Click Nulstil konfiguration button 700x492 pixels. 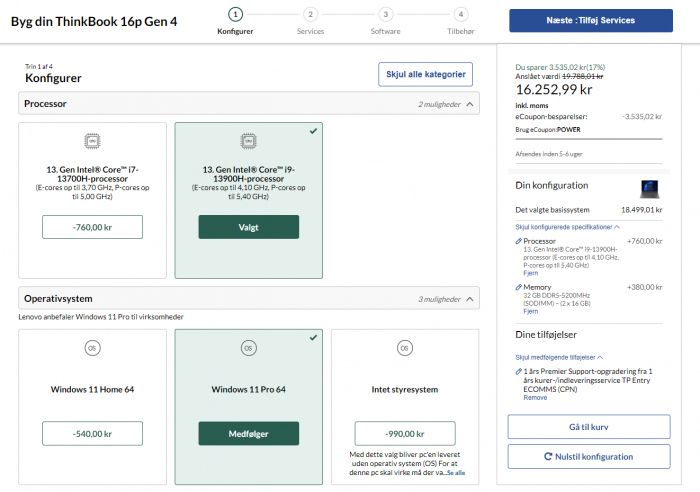pyautogui.click(x=589, y=456)
